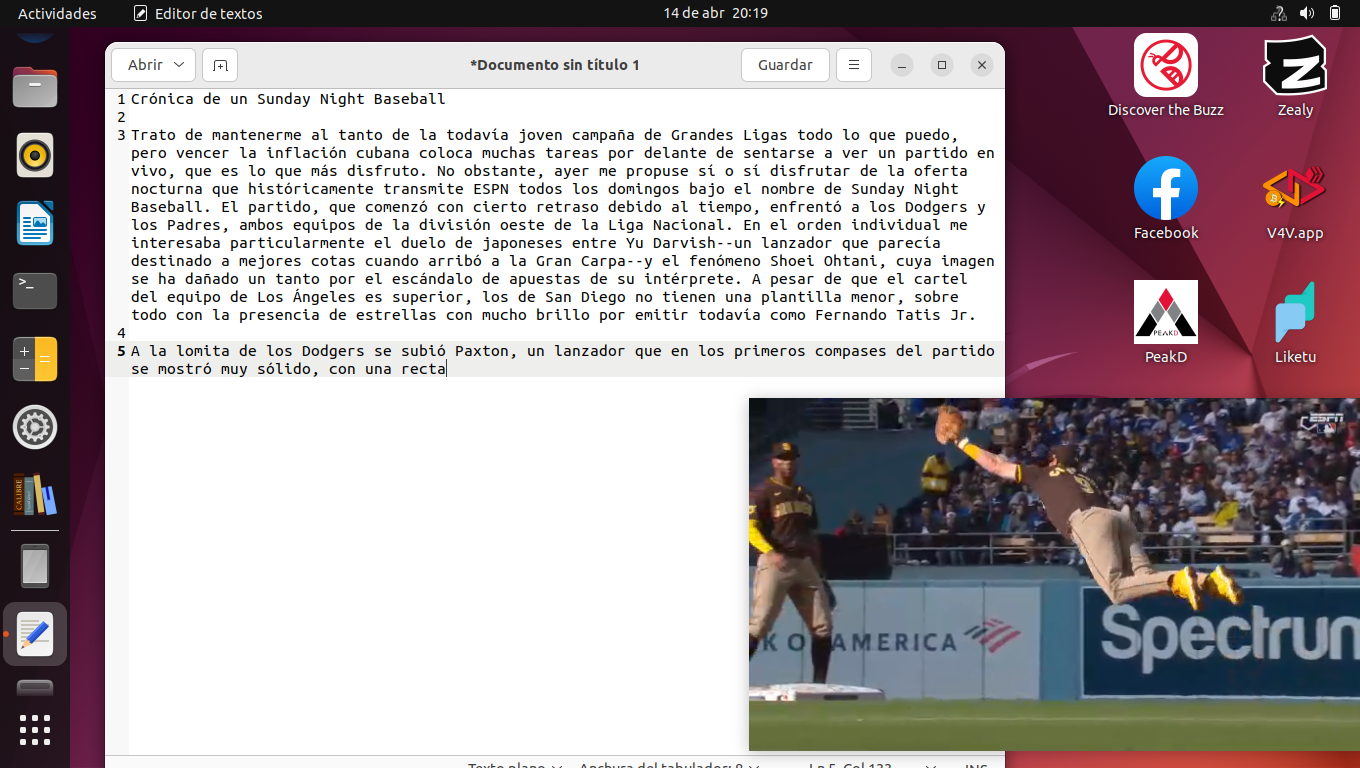Image resolution: width=1360 pixels, height=768 pixels.
Task: Minimize the text editor window
Action: point(902,65)
